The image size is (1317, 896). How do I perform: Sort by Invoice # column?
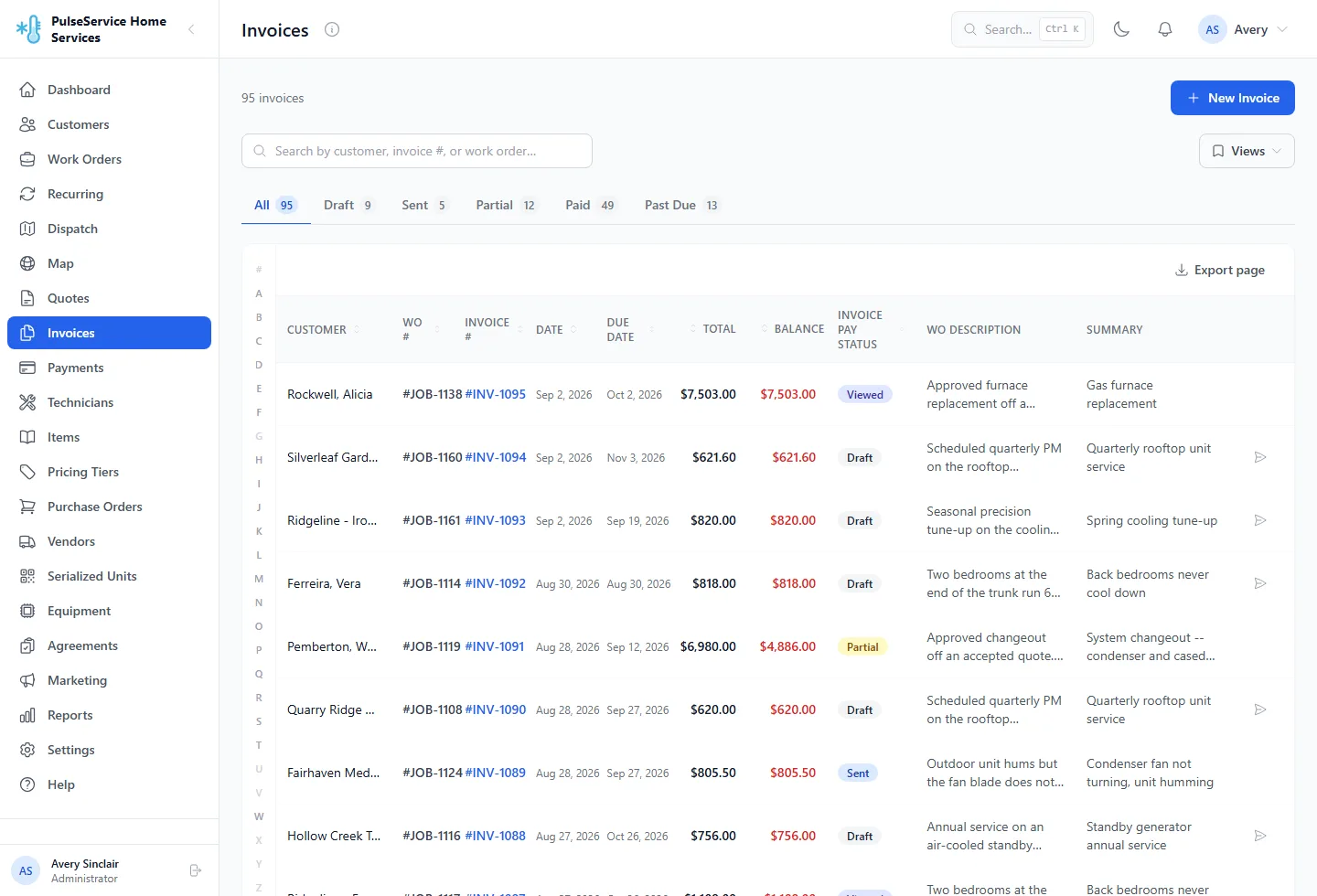[494, 329]
